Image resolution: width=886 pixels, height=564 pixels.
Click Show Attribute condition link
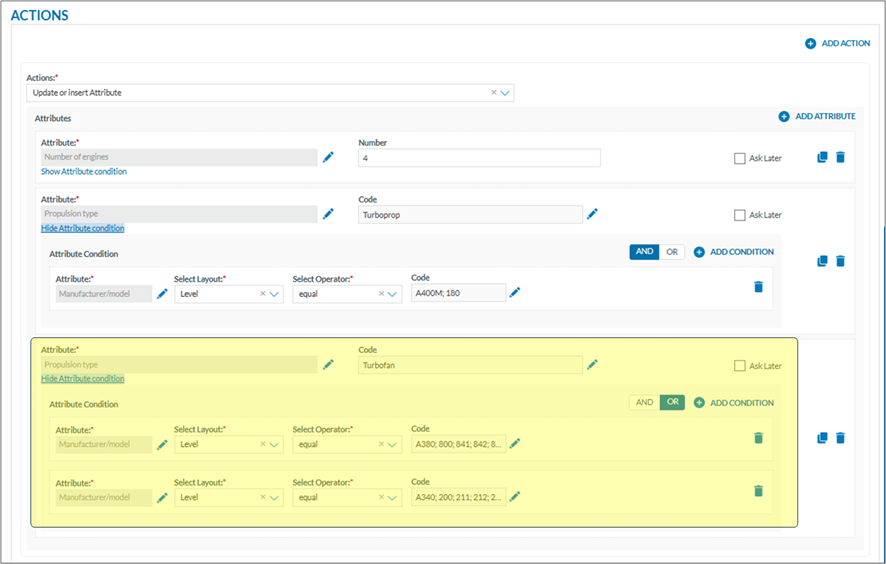click(x=84, y=172)
